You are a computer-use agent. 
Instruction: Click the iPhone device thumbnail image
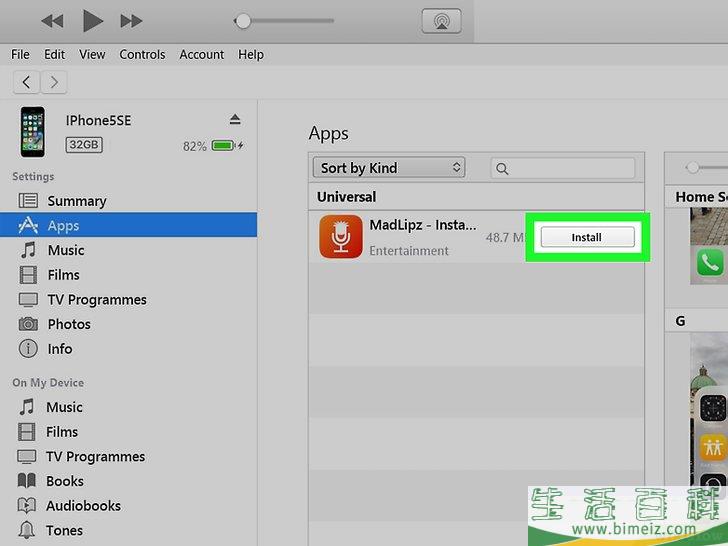[32, 132]
